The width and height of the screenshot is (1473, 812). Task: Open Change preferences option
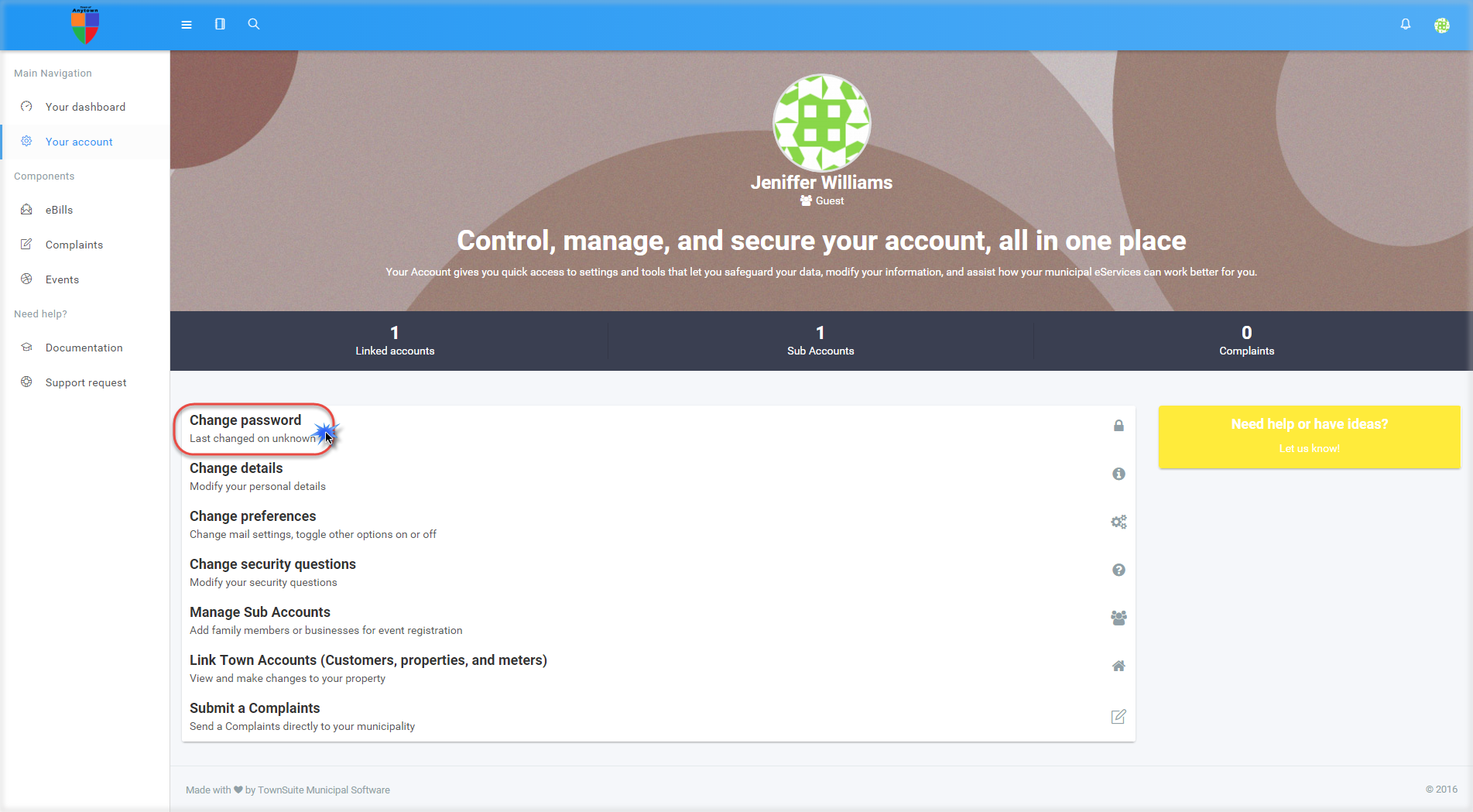(x=658, y=525)
